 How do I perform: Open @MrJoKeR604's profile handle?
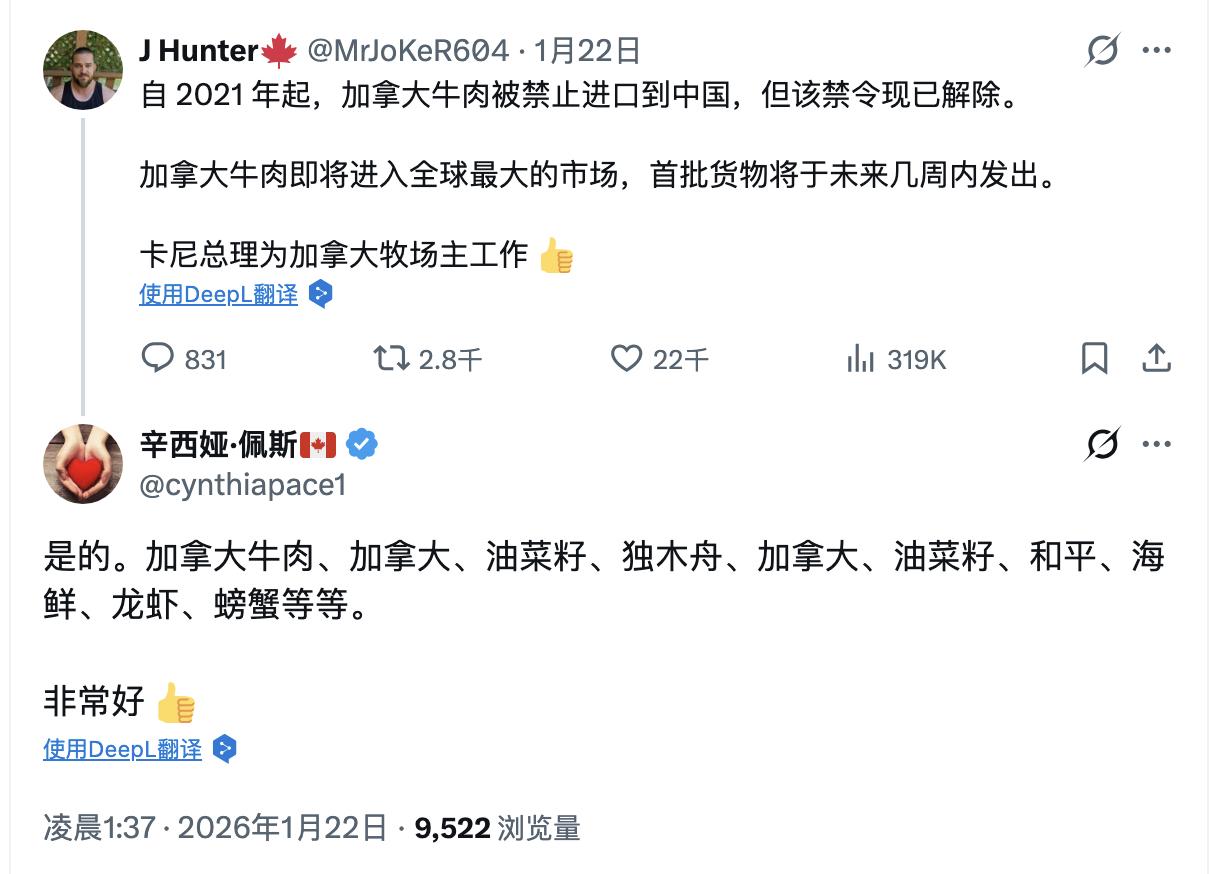419,49
